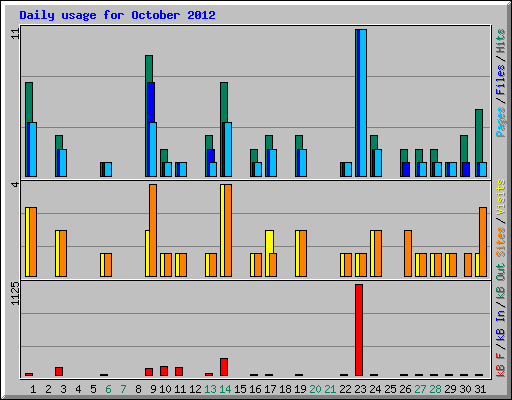The image size is (512, 400).
Task: Click the yellow visits bar for day 17
Action: coord(270,242)
